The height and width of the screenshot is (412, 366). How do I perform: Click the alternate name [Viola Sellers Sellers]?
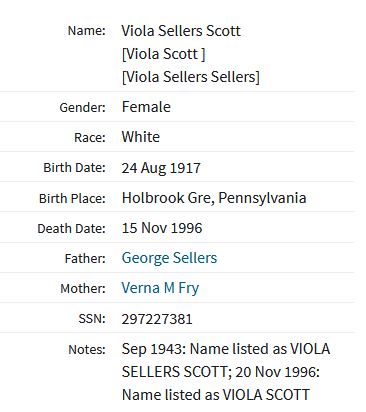(191, 77)
